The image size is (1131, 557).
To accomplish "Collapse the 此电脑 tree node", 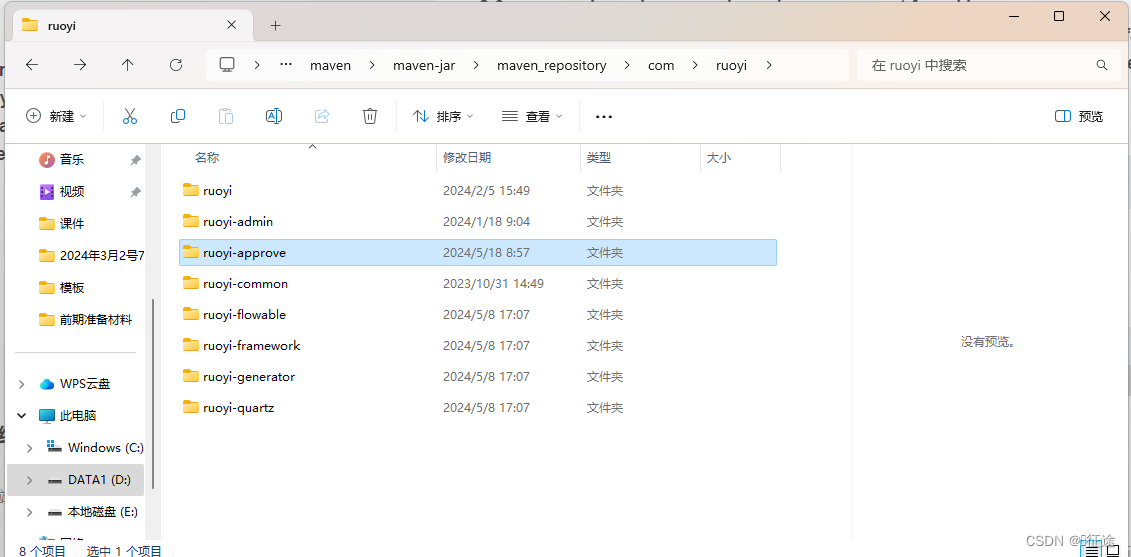I will 22,416.
